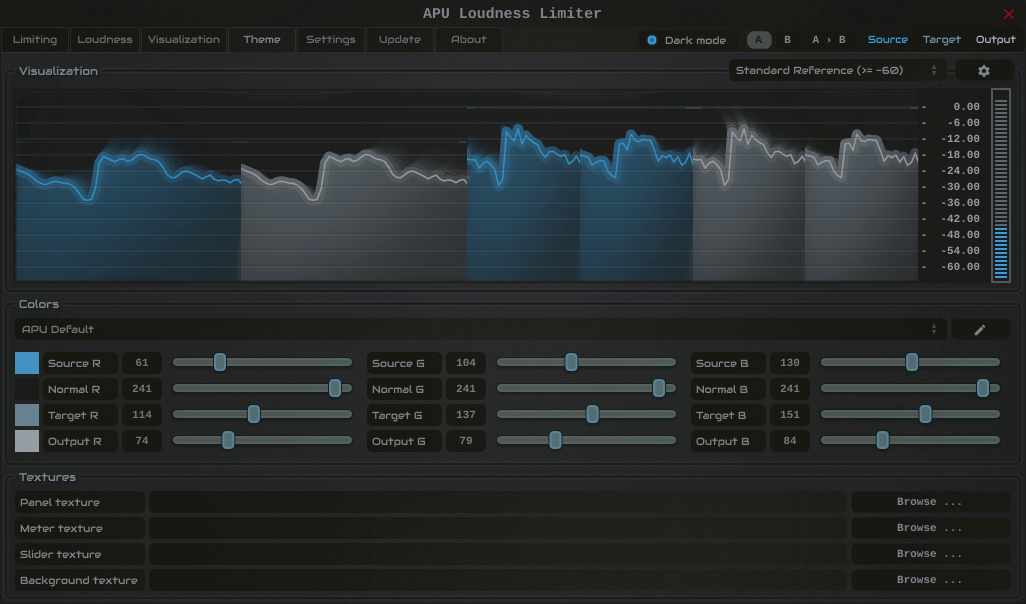Click the Output B slider
This screenshot has width=1026, height=604.
coord(910,441)
